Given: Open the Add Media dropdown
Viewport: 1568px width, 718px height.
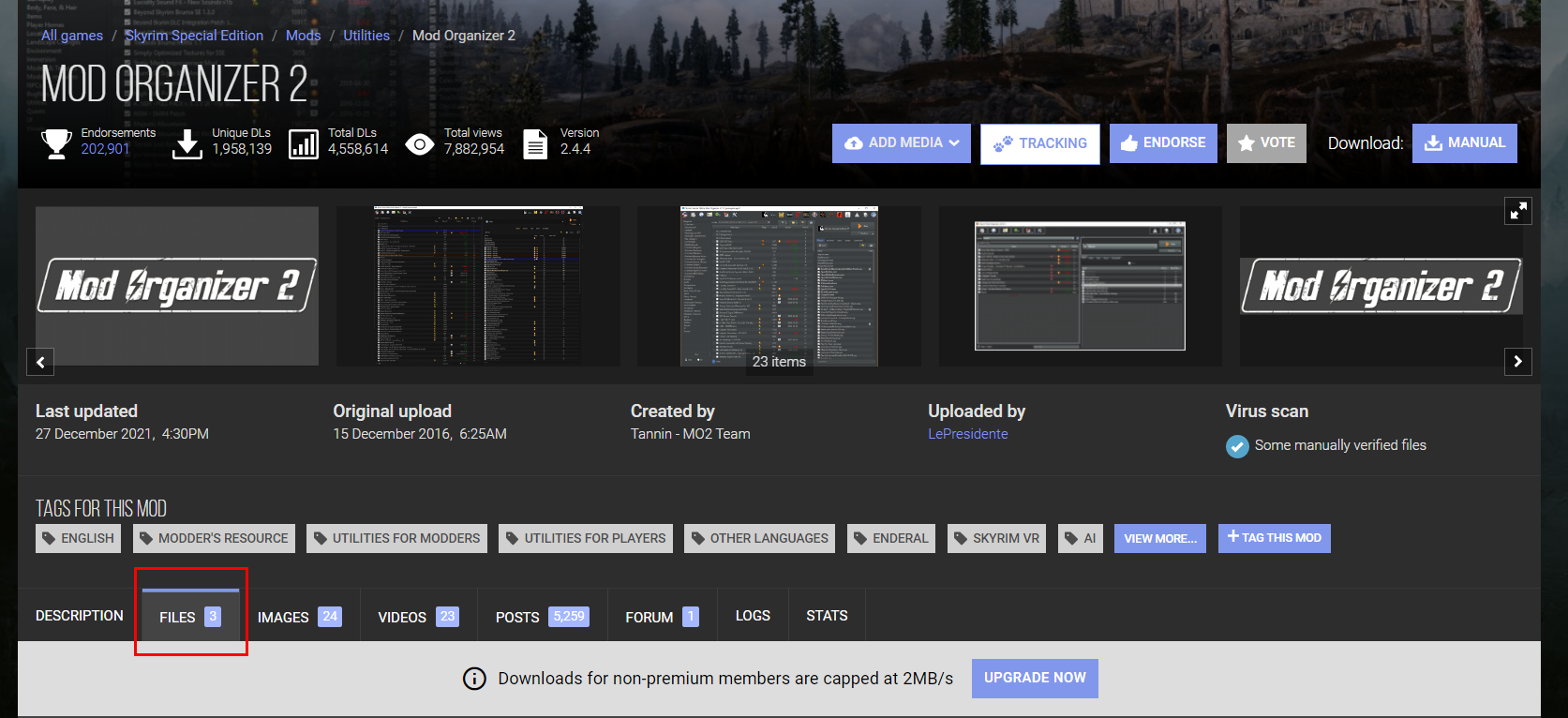Looking at the screenshot, I should click(902, 143).
